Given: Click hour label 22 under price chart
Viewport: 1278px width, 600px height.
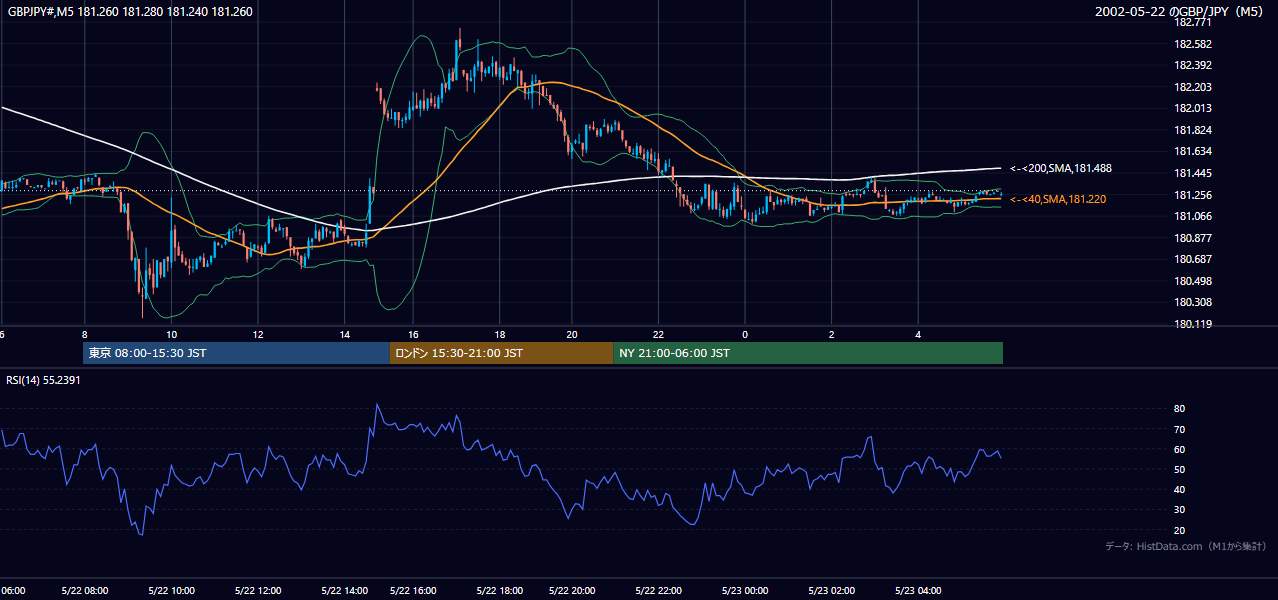Looking at the screenshot, I should click(658, 334).
